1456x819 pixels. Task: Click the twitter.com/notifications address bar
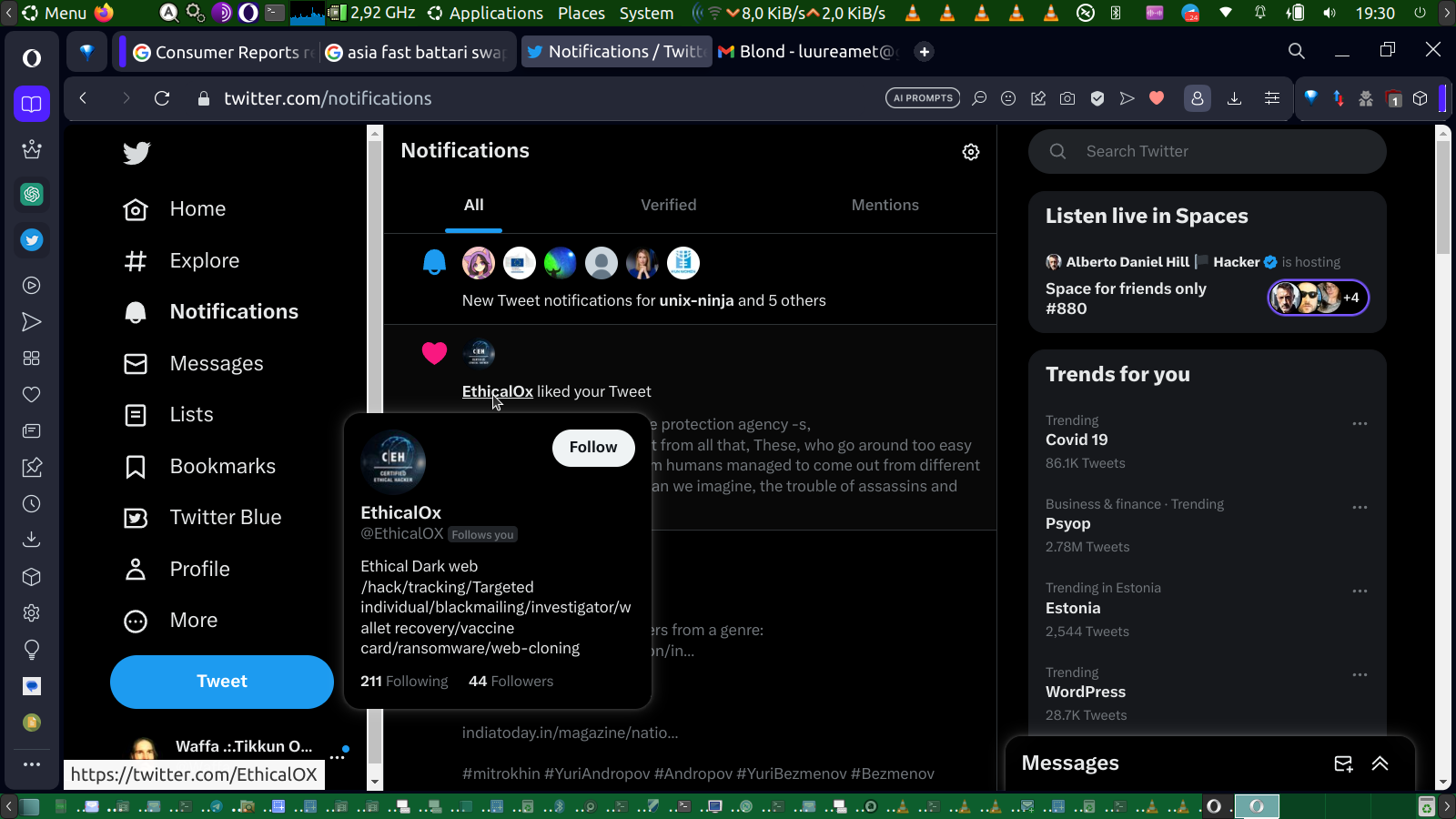[328, 98]
